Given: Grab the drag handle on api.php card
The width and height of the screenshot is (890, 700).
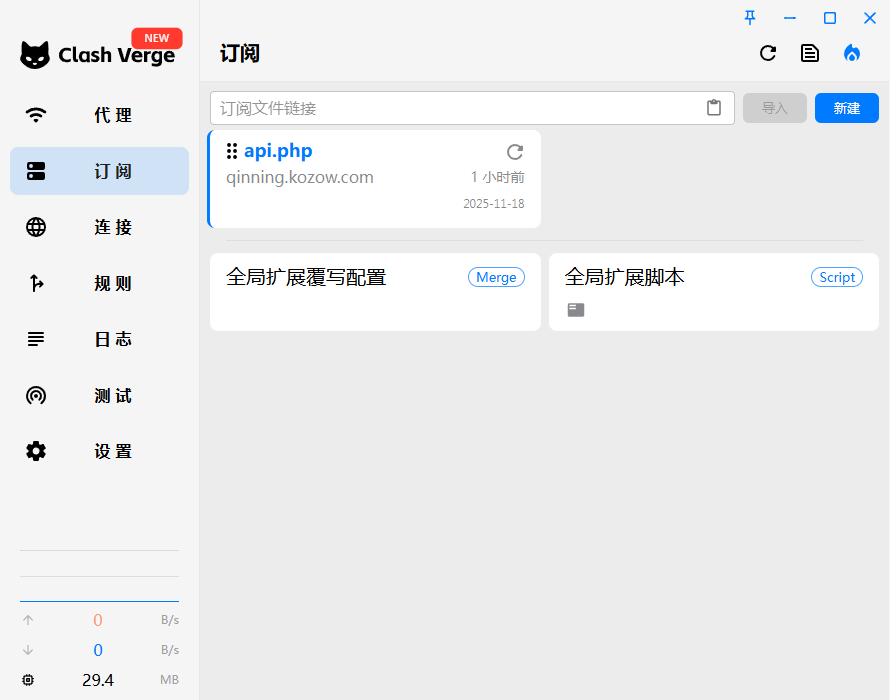Looking at the screenshot, I should (232, 151).
